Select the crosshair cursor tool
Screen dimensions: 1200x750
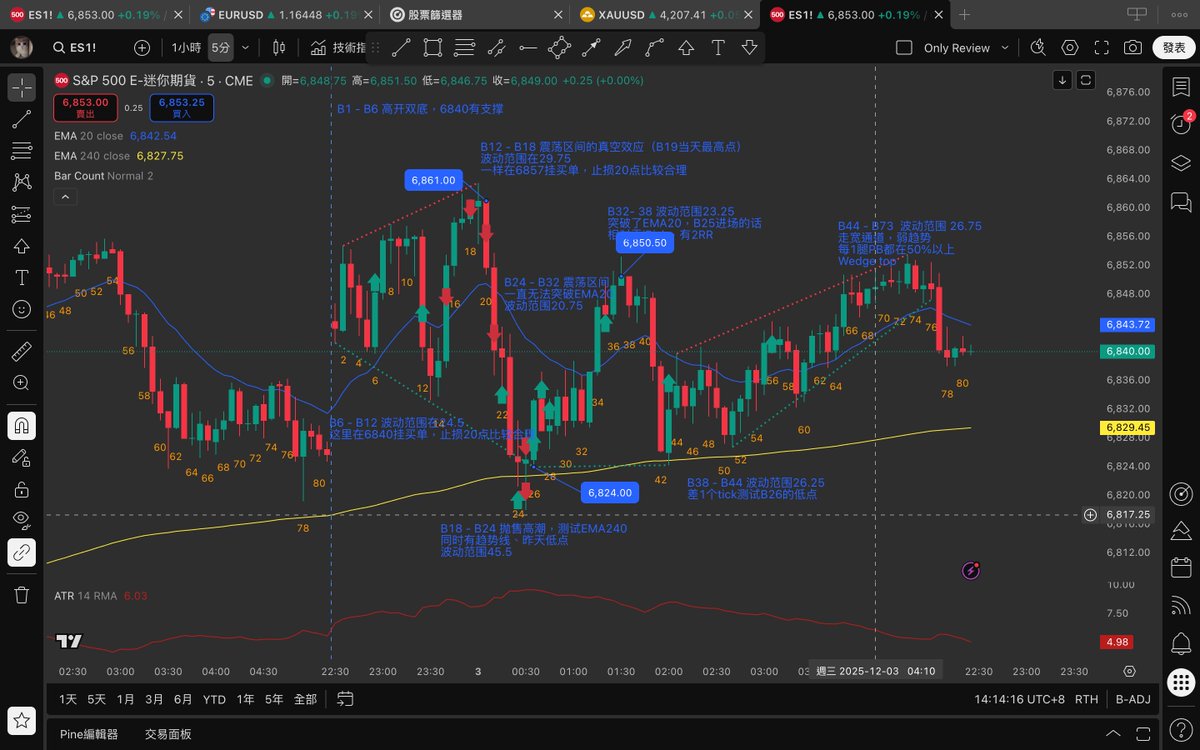pyautogui.click(x=21, y=87)
